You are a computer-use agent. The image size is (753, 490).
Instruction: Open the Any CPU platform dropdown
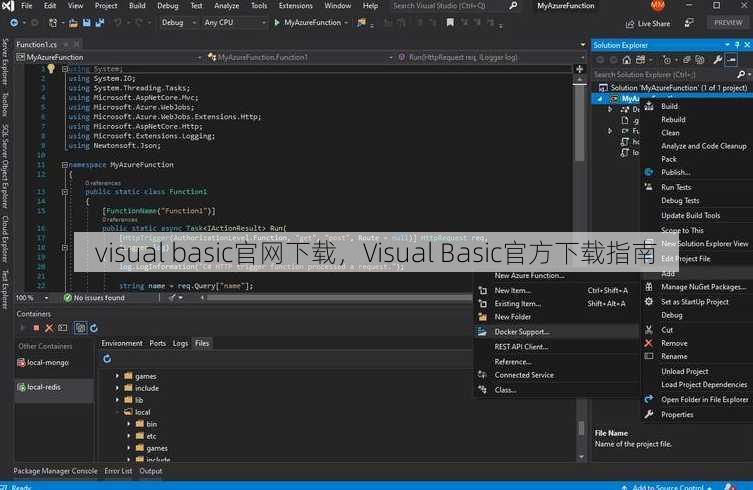(234, 23)
